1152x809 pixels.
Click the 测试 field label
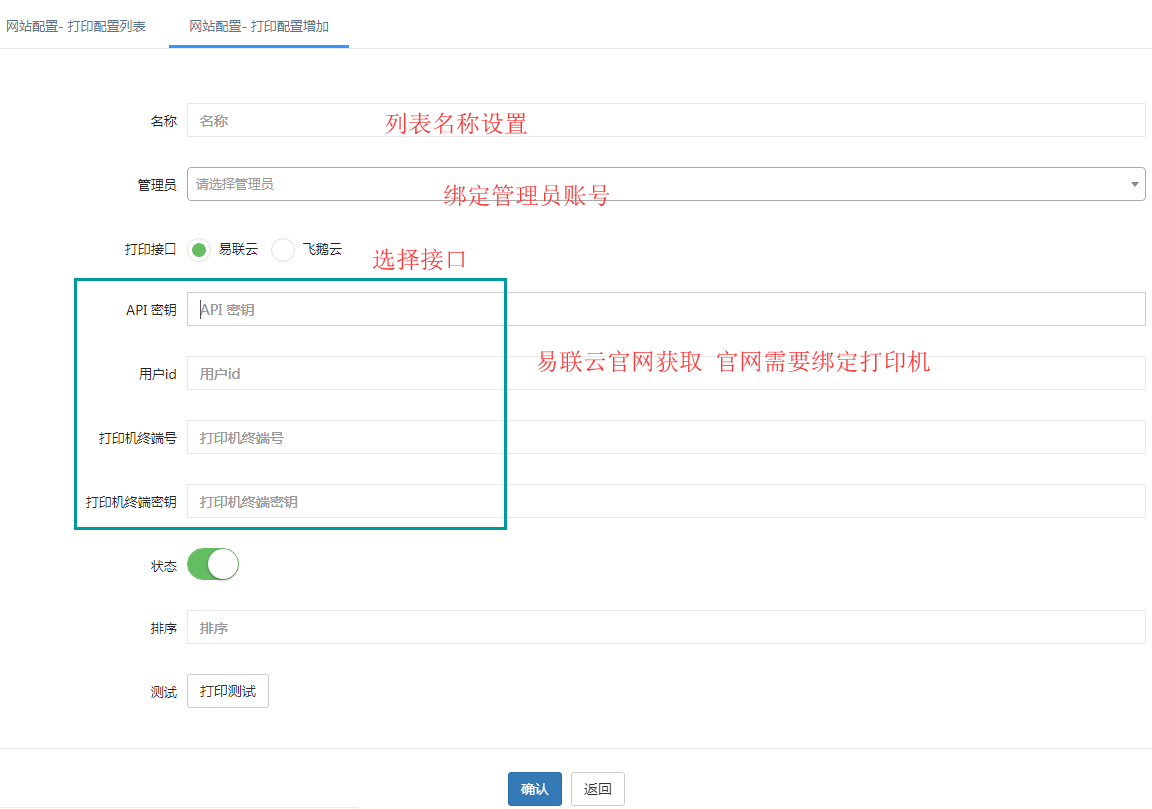click(164, 692)
